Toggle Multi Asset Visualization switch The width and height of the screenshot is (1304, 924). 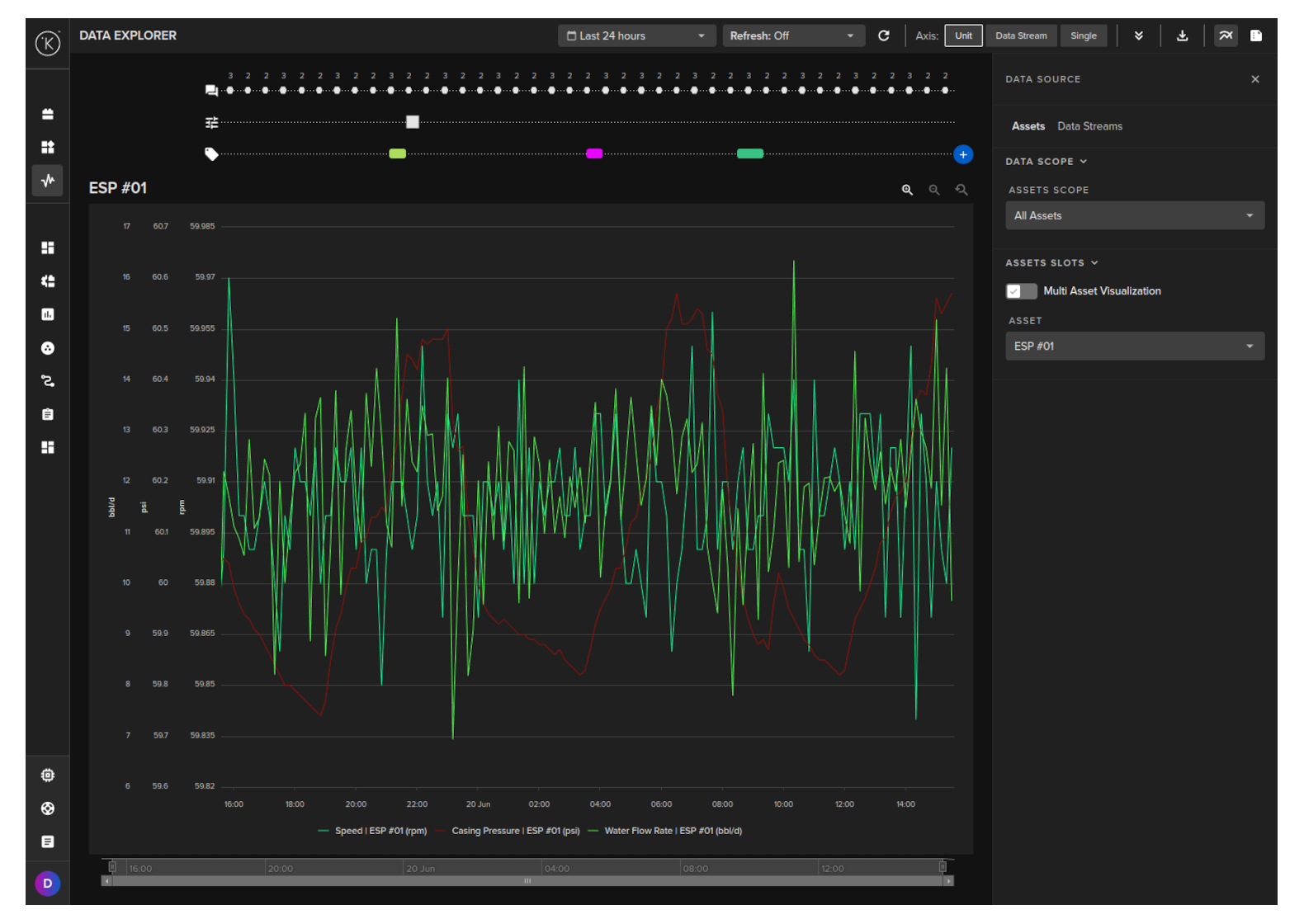pos(1021,291)
